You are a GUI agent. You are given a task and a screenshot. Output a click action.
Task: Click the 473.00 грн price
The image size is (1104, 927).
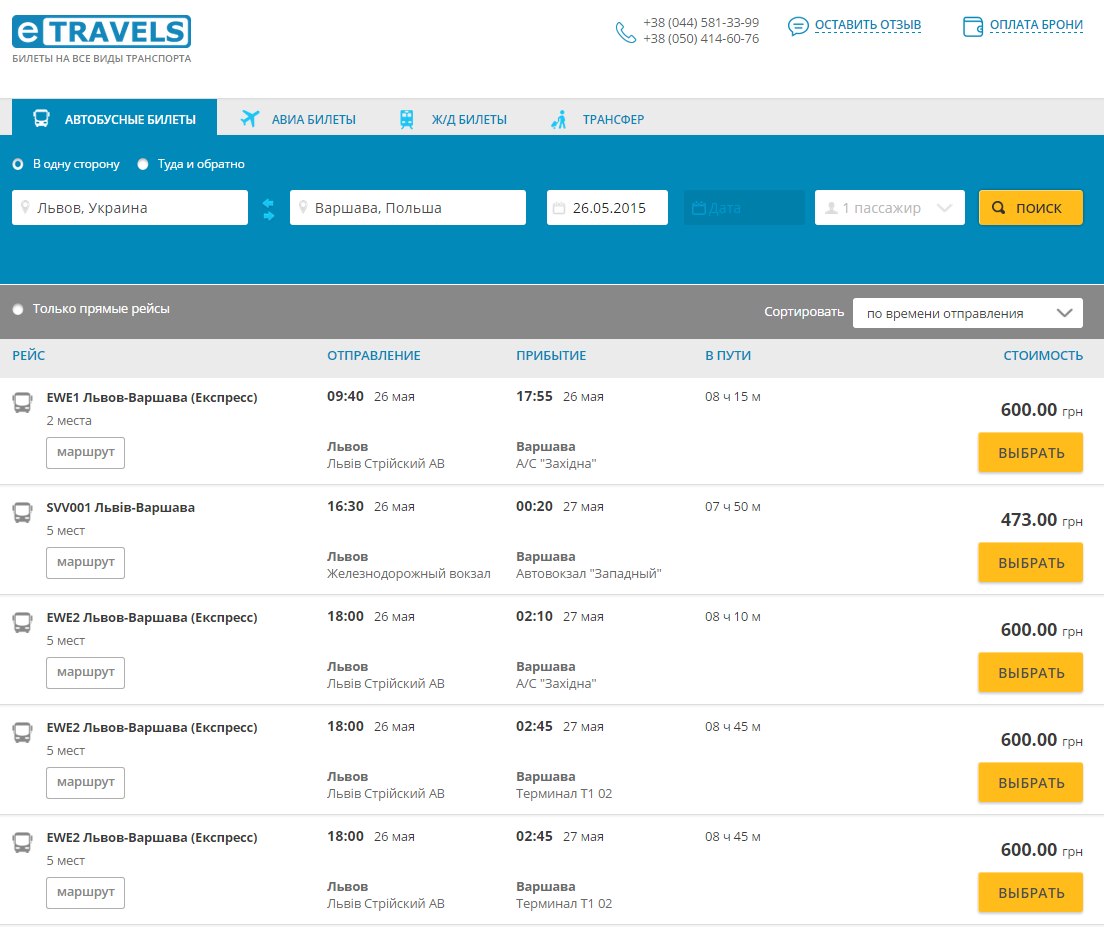tap(1042, 519)
